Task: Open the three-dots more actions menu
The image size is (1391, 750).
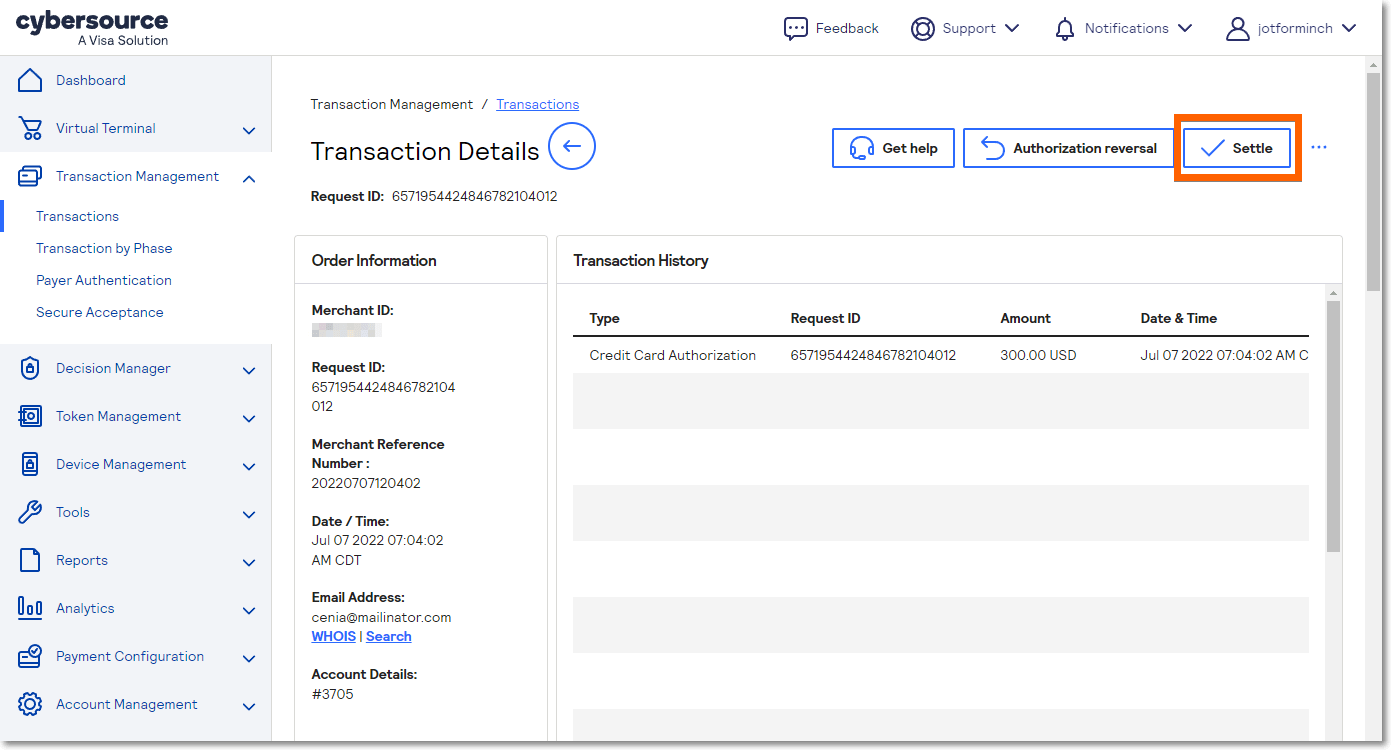Action: [x=1319, y=148]
